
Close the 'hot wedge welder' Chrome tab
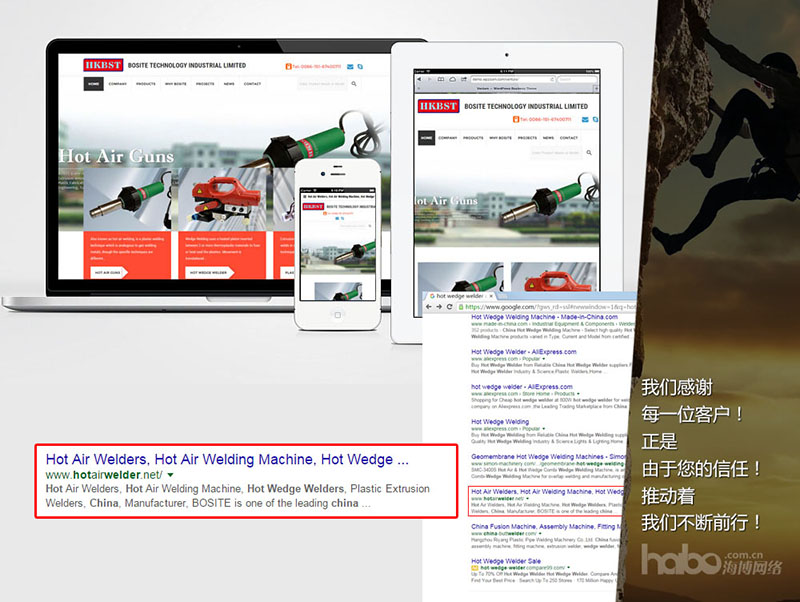(490, 296)
